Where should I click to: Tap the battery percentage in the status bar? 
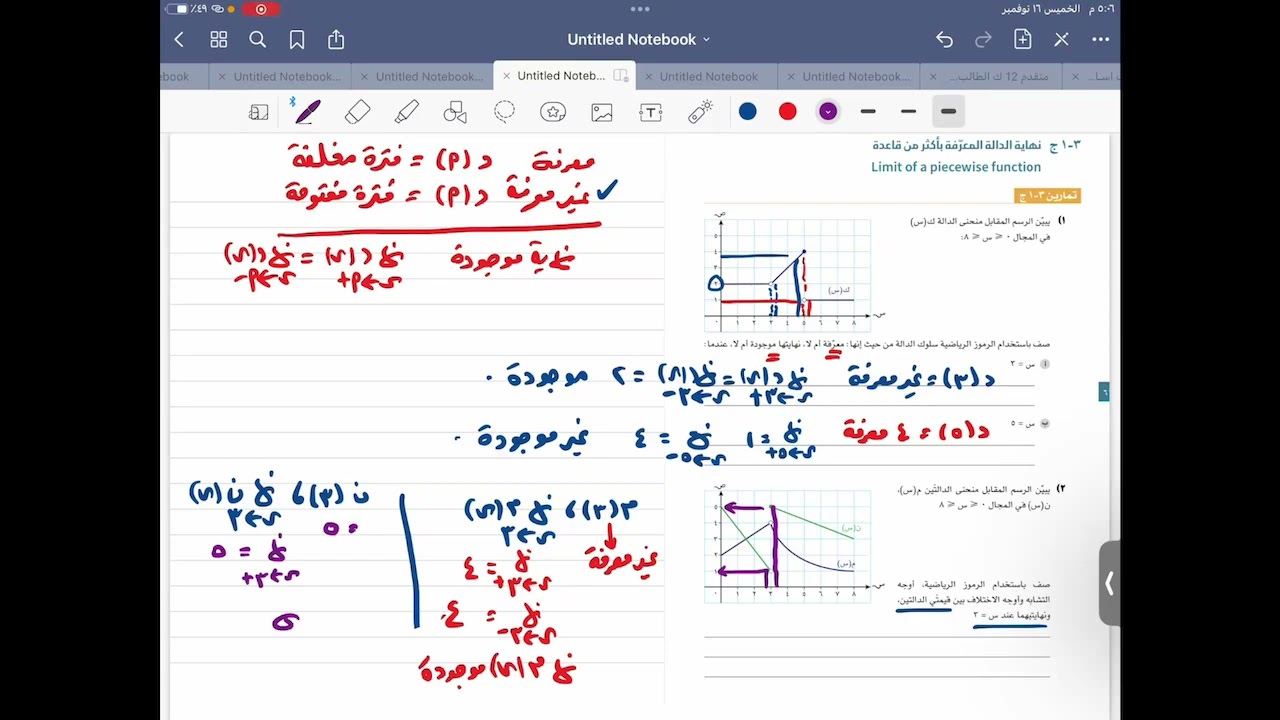(x=199, y=9)
